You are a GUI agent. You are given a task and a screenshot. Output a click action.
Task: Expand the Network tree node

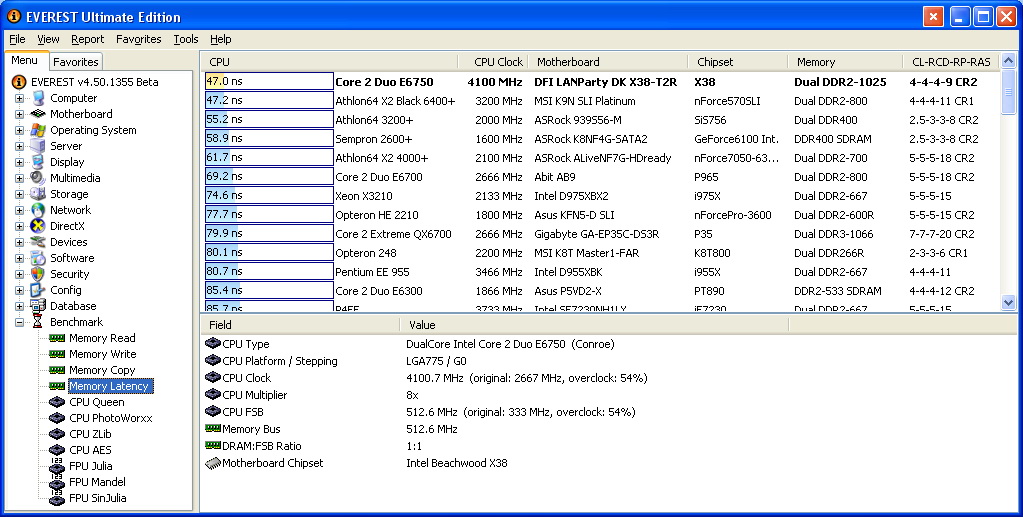pos(20,210)
